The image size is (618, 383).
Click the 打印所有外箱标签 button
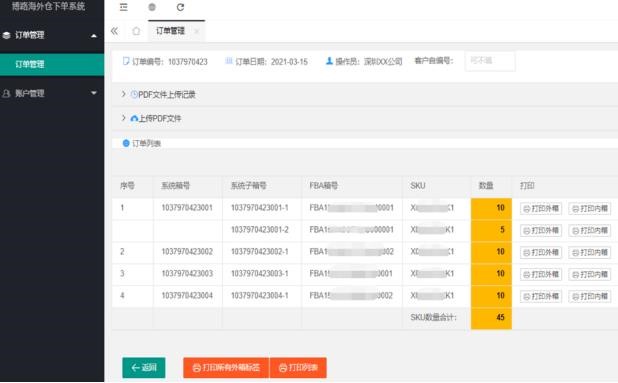226,368
